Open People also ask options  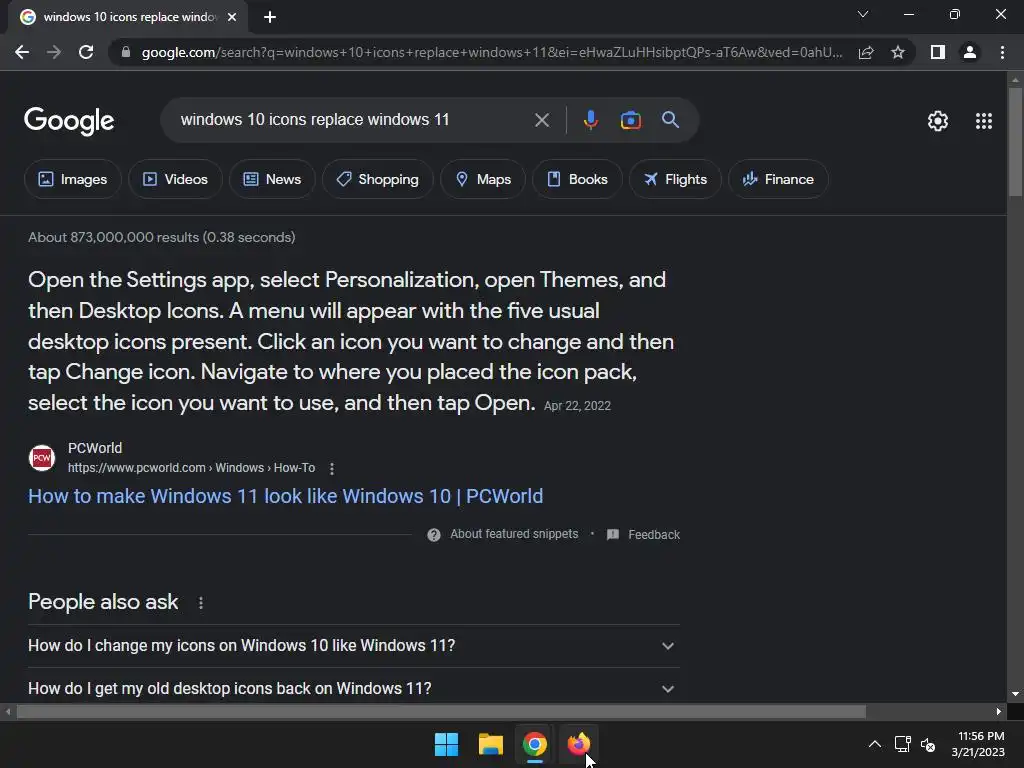[x=200, y=603]
